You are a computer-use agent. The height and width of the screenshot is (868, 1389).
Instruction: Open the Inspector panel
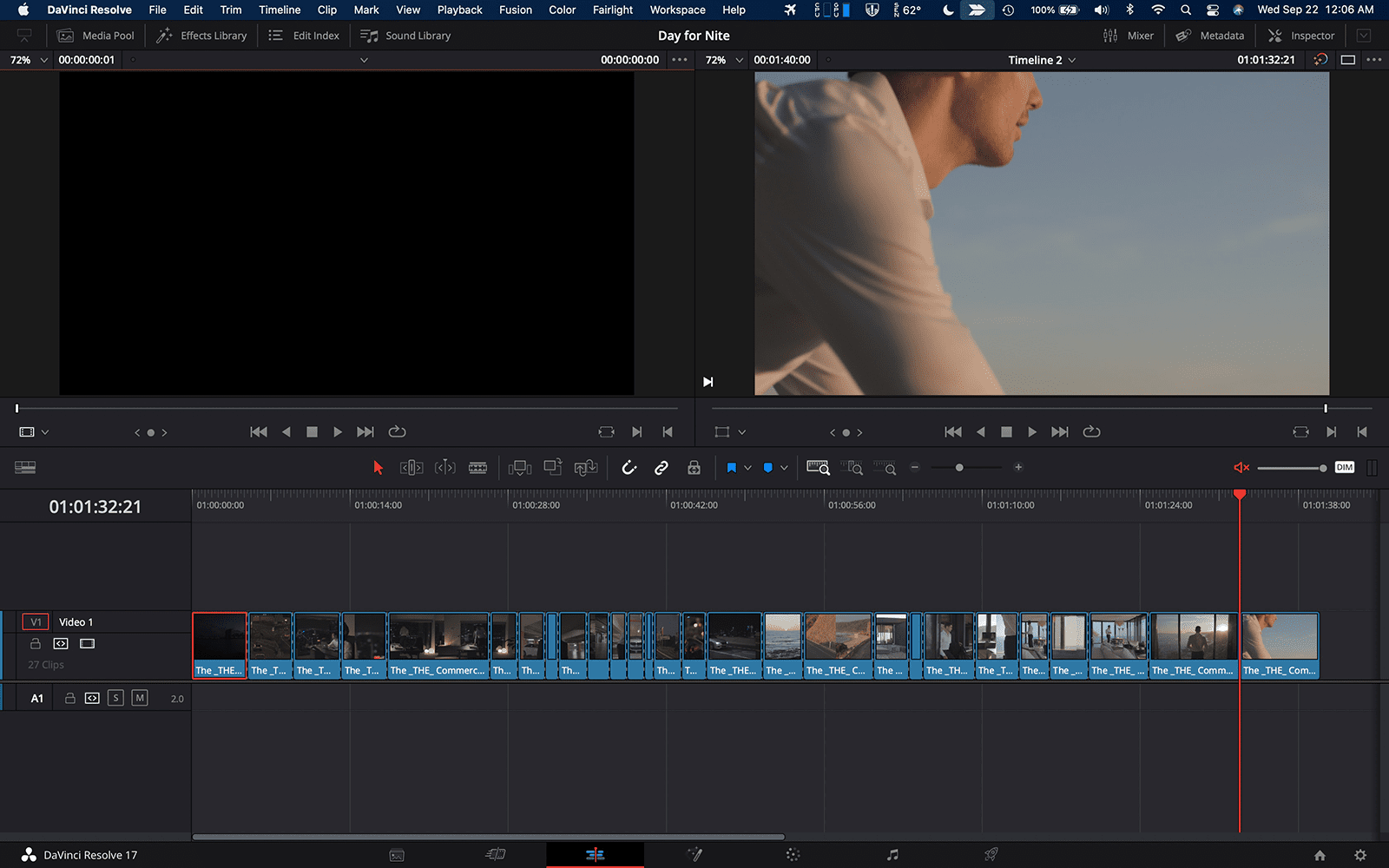[1300, 36]
